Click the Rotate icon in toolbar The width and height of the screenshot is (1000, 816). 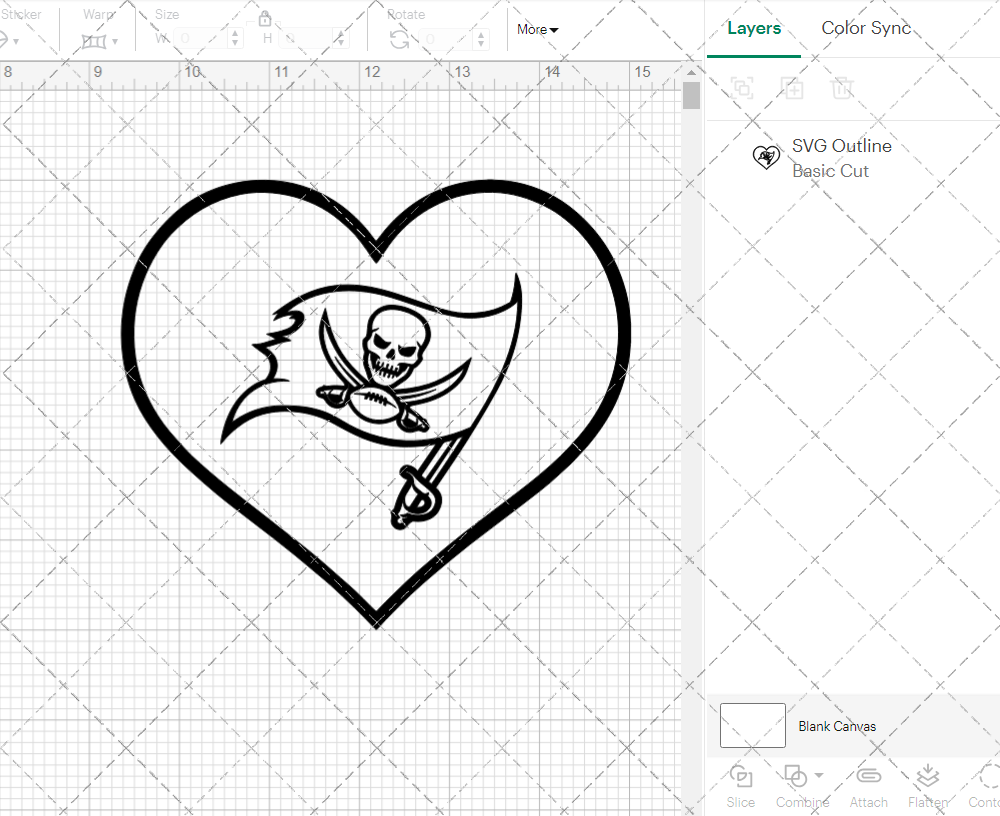click(399, 39)
